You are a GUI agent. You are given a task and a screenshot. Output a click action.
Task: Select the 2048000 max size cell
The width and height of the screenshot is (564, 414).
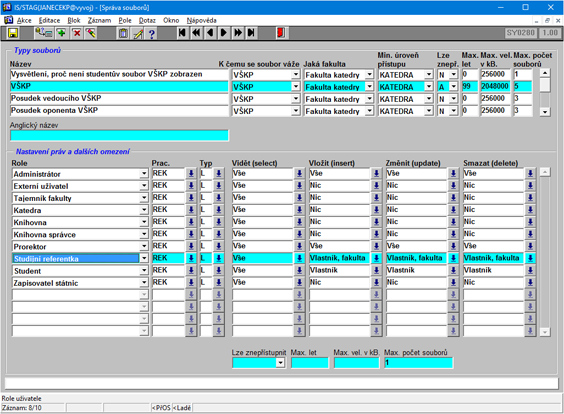pyautogui.click(x=495, y=86)
